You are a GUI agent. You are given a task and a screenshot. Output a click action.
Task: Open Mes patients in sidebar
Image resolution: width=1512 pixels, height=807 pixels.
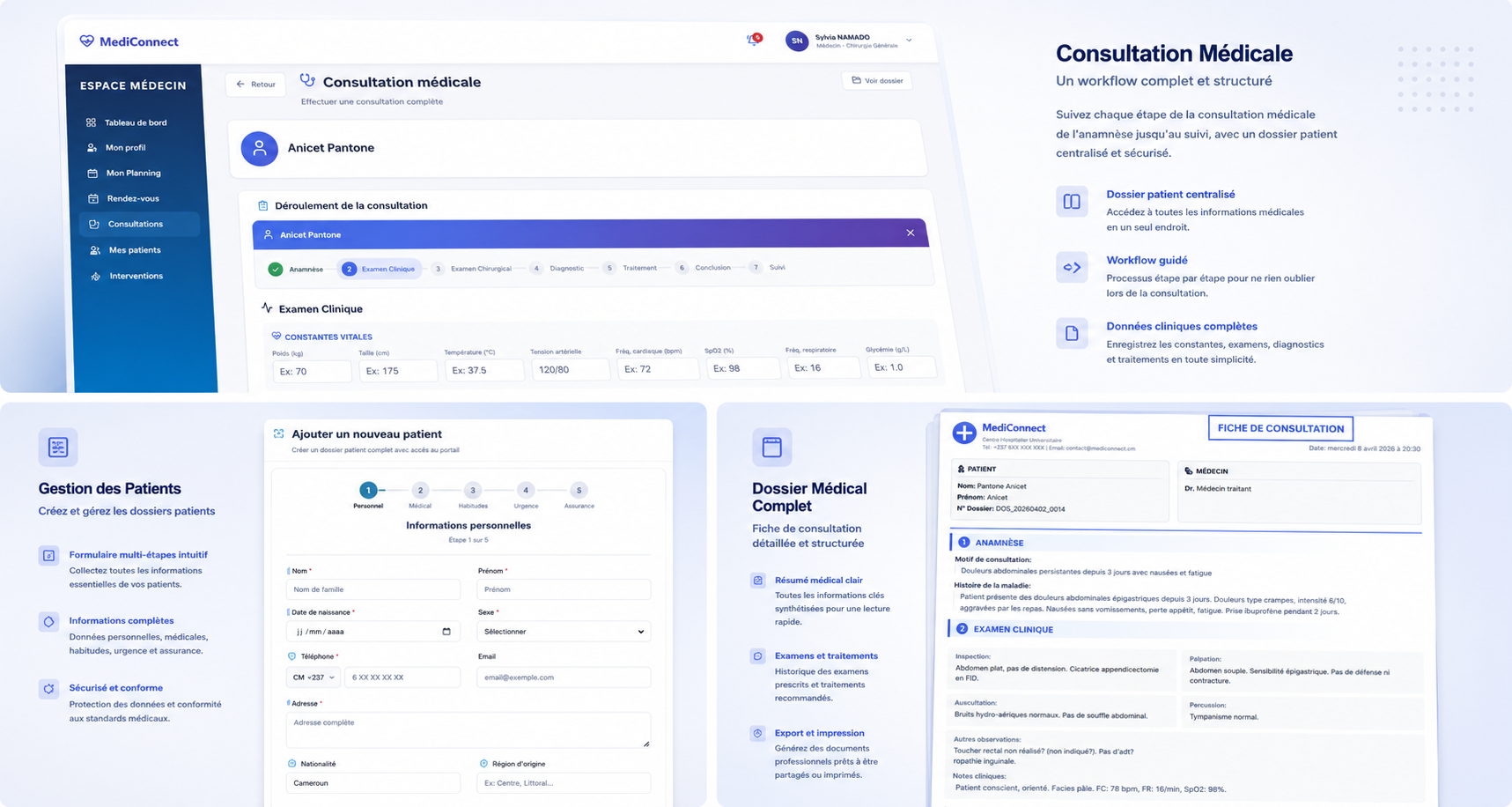point(135,250)
